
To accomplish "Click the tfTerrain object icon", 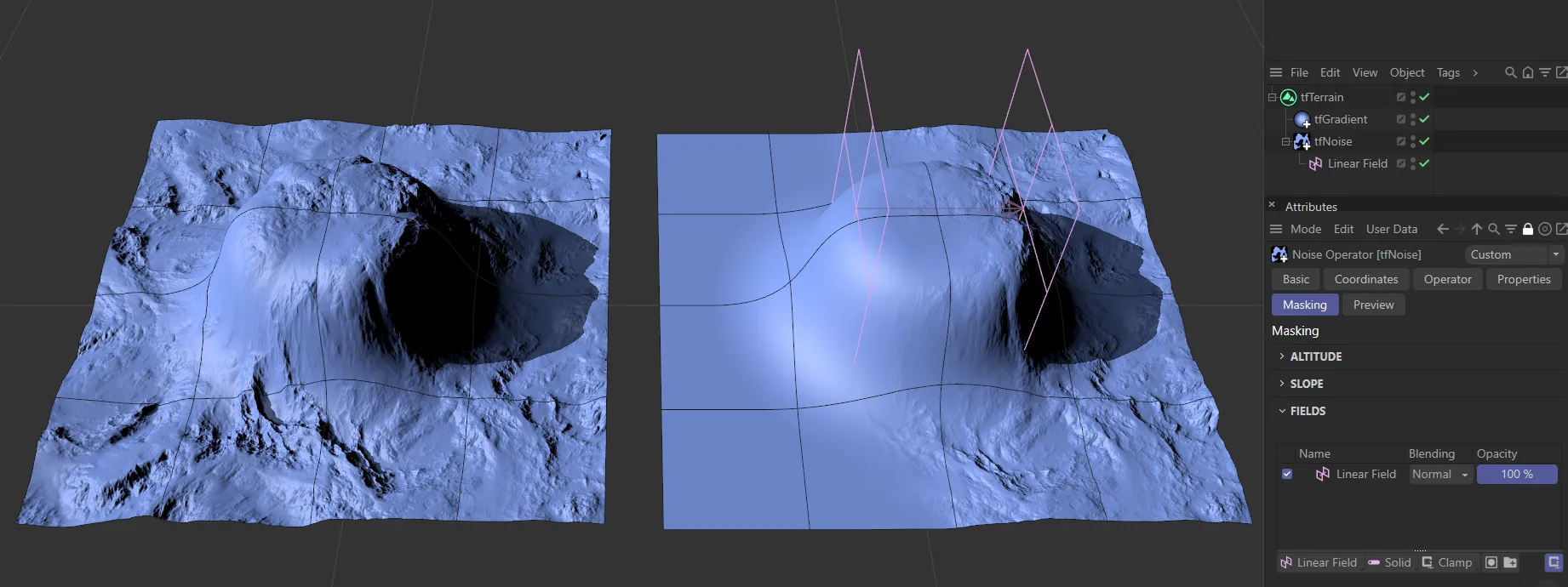I will (1288, 98).
